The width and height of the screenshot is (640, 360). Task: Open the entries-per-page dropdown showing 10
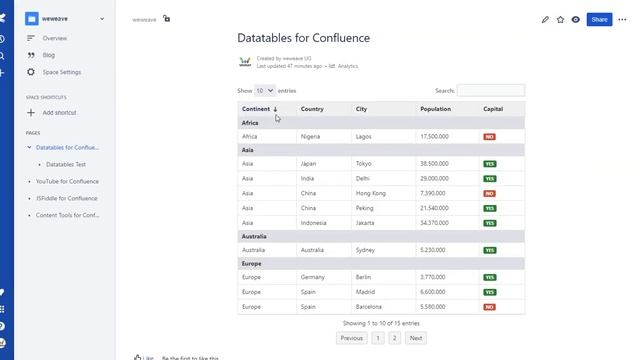point(264,91)
